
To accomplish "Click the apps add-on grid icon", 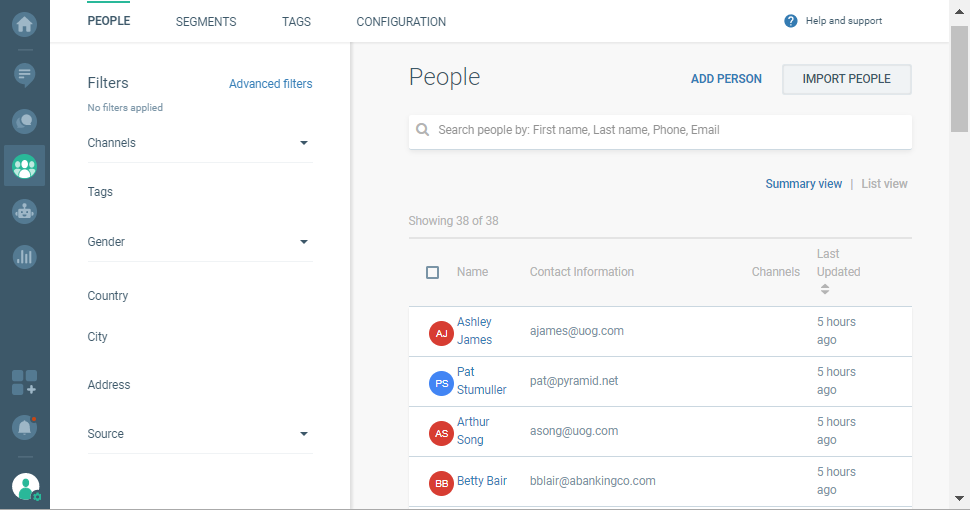I will pos(25,382).
